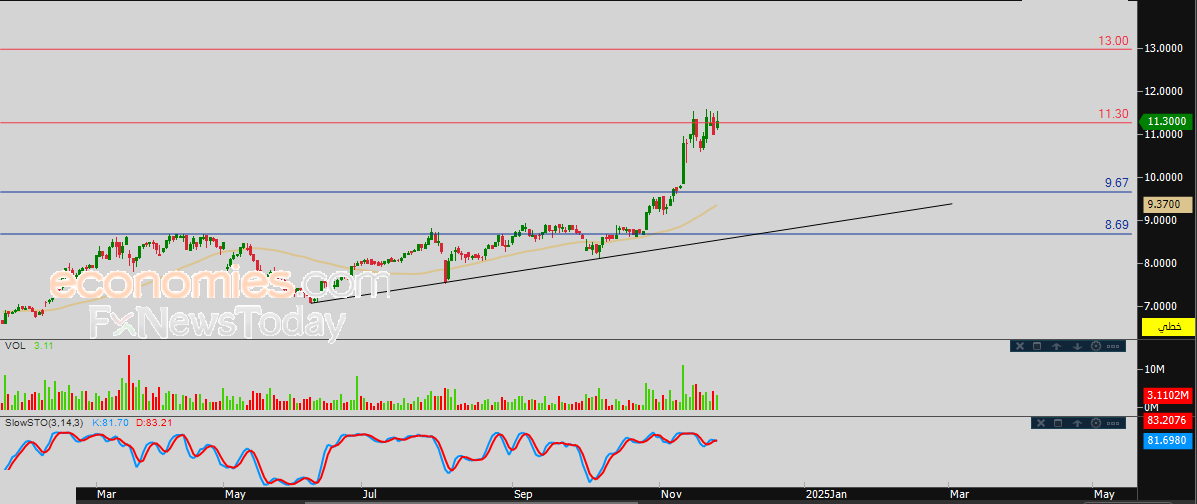This screenshot has height=504, width=1197.
Task: Move the SlowSTO pane up
Action: [1077, 423]
